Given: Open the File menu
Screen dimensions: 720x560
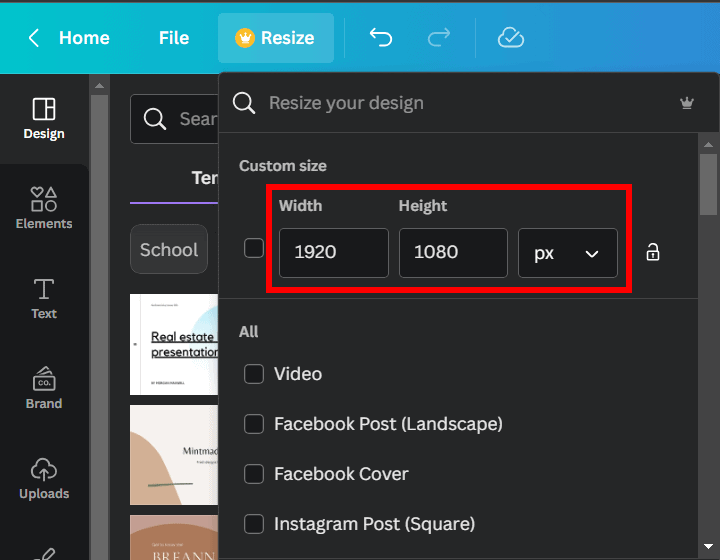Looking at the screenshot, I should pyautogui.click(x=174, y=38).
